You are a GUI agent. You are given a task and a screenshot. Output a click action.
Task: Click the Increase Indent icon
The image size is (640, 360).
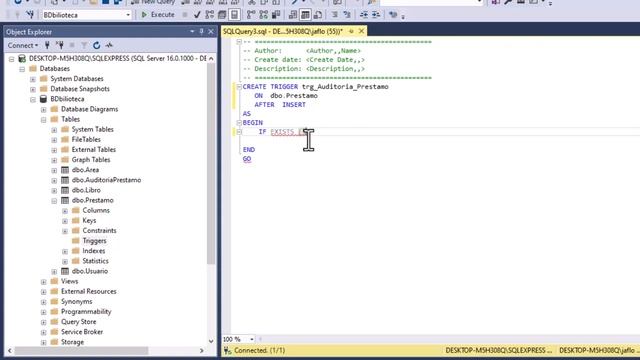[376, 15]
